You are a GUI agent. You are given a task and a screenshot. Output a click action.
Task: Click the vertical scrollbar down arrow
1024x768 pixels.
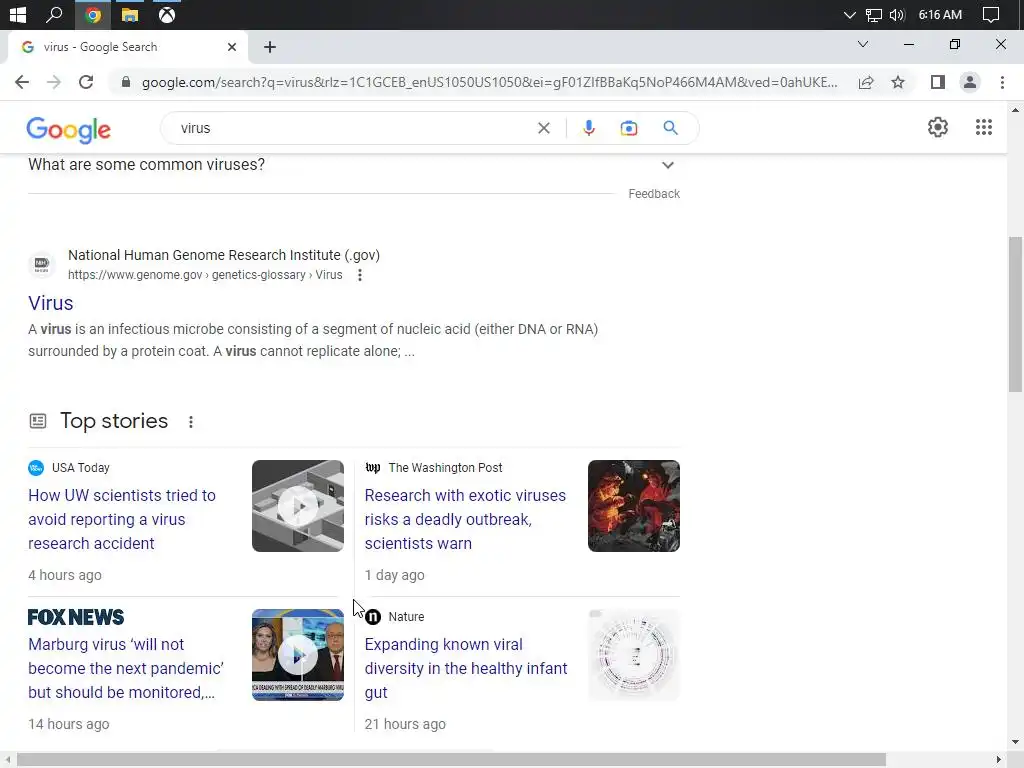pos(1015,742)
